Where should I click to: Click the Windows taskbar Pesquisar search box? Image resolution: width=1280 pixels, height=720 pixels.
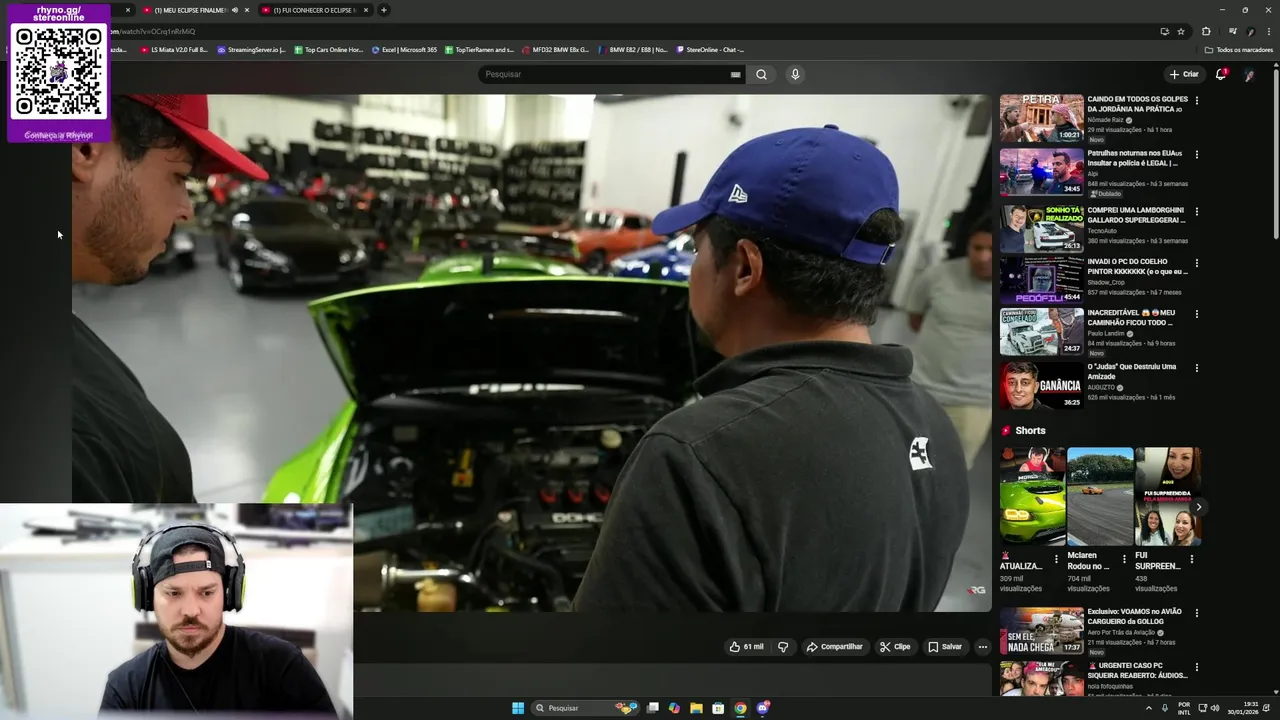[586, 708]
